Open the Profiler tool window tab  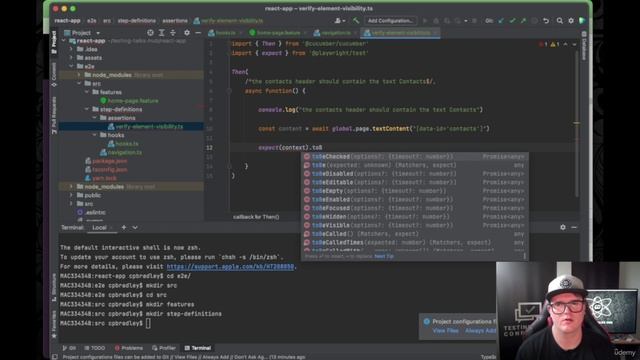(164, 348)
